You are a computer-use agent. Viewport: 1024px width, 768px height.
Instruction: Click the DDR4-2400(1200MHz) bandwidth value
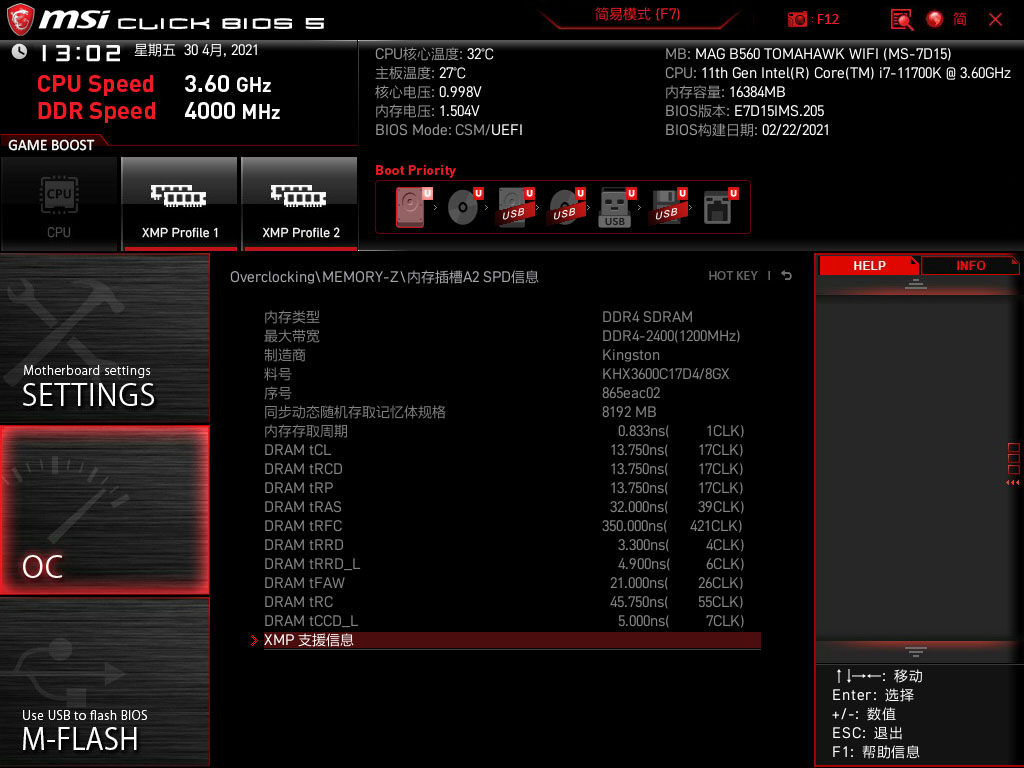[671, 336]
